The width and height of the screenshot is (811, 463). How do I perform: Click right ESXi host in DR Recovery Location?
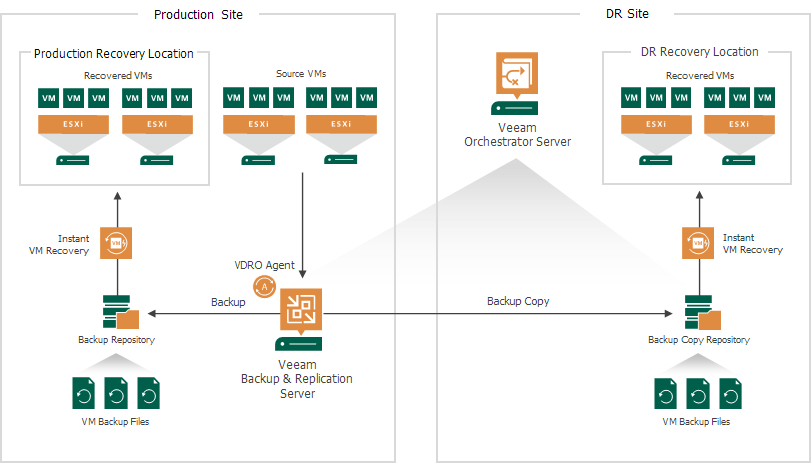739,124
